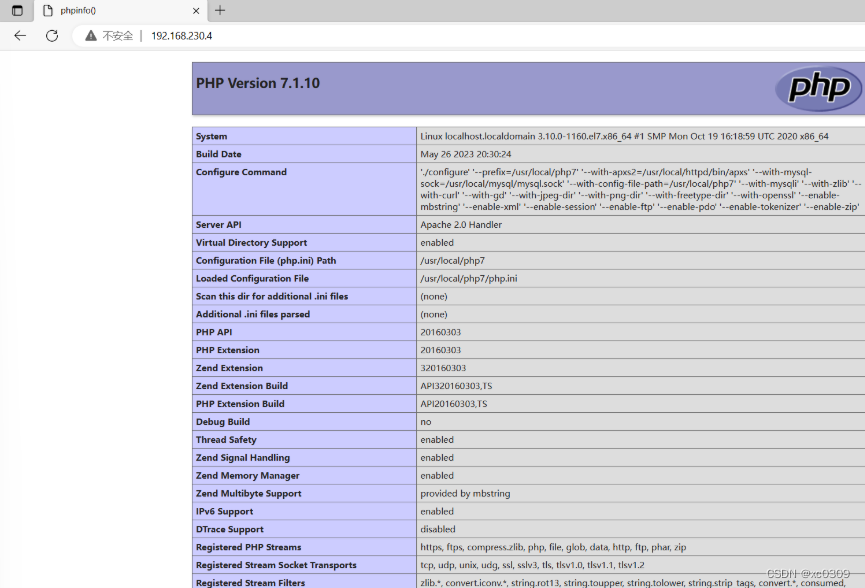Select the May 26 2023 20:30:24 value

click(x=466, y=154)
